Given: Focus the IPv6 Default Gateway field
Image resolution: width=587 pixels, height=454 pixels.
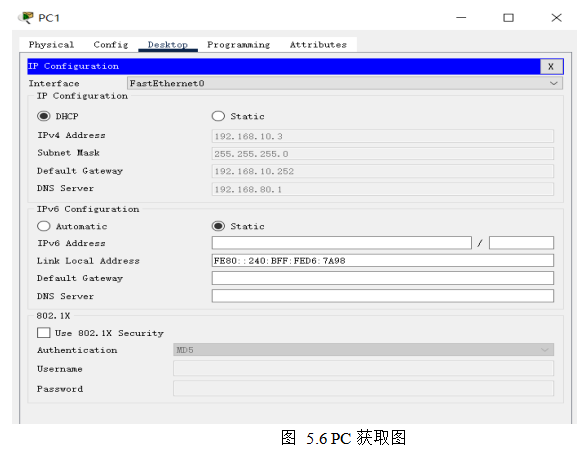Looking at the screenshot, I should click(x=383, y=278).
